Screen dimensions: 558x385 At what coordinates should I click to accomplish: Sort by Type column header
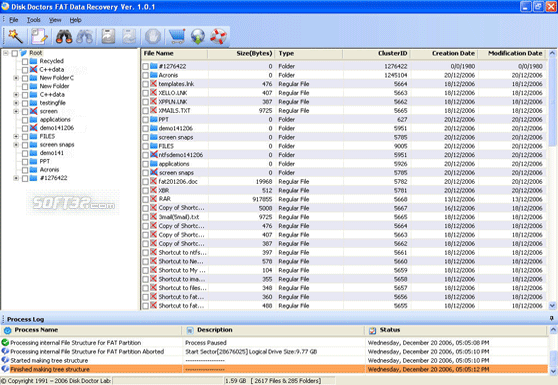(x=309, y=53)
